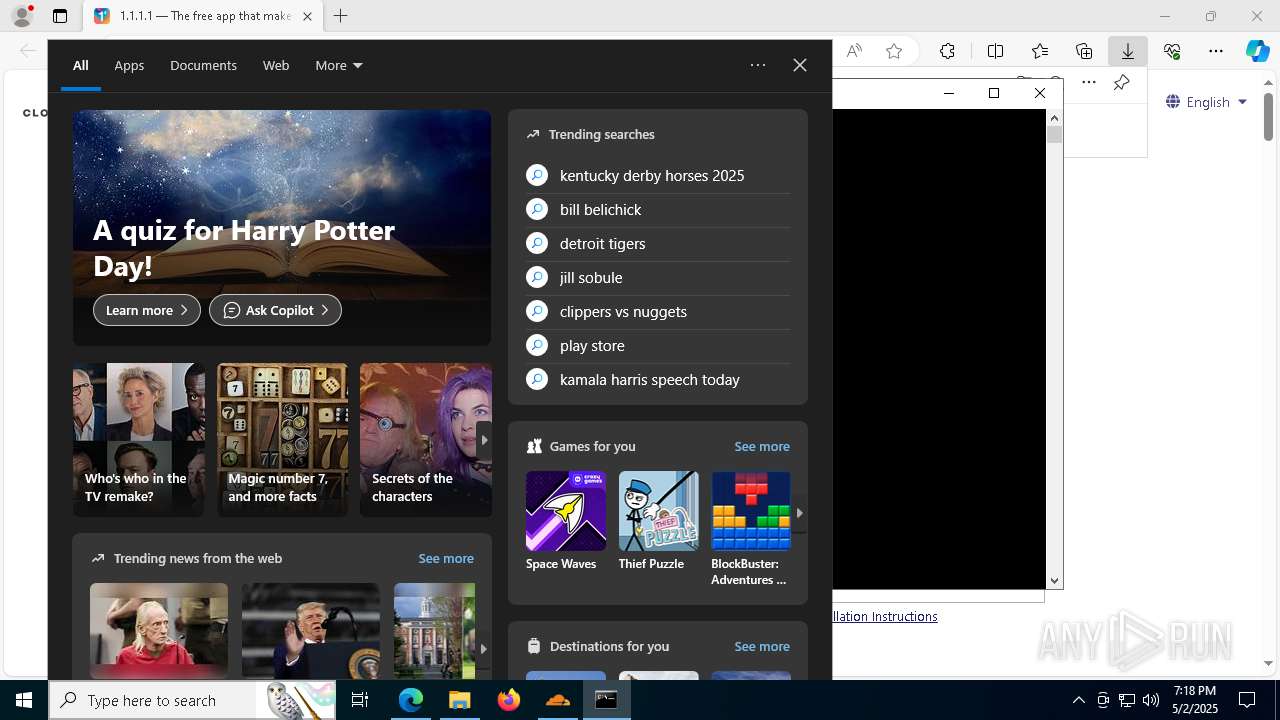Close the 1.1.1.1 browser tab
Screen dimensions: 1280x720
pos(307,16)
